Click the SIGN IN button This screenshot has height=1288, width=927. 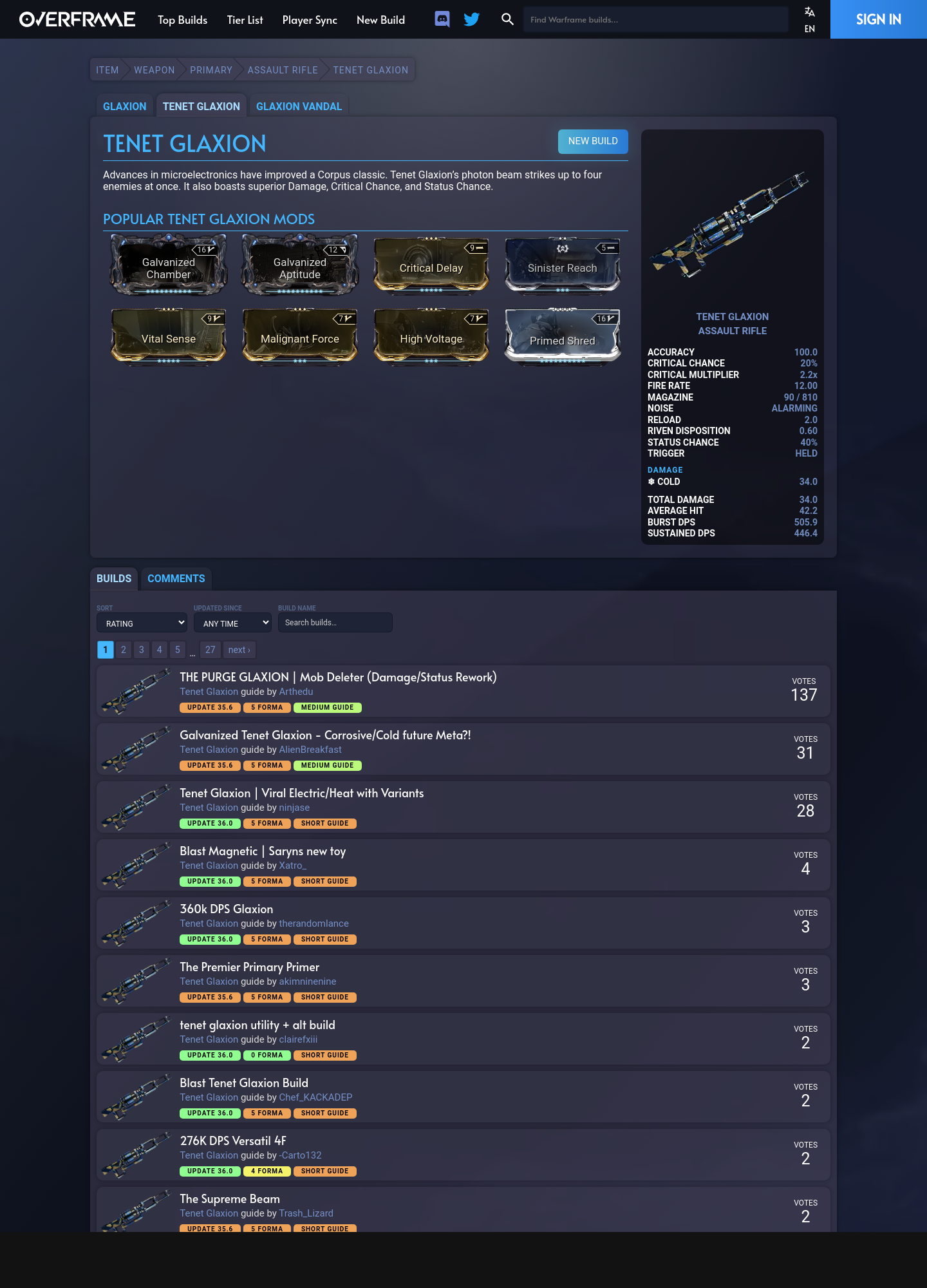pyautogui.click(x=879, y=19)
